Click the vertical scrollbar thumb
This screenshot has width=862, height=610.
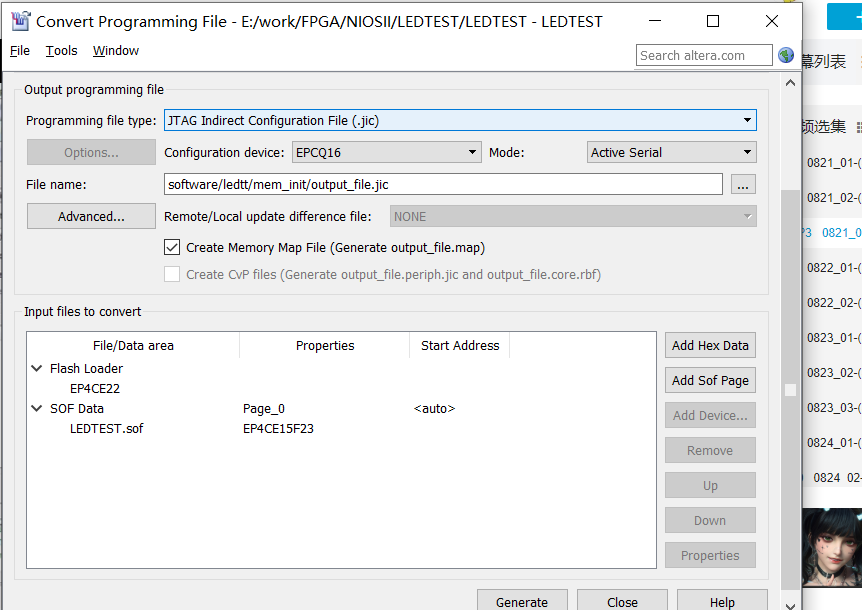click(x=791, y=390)
